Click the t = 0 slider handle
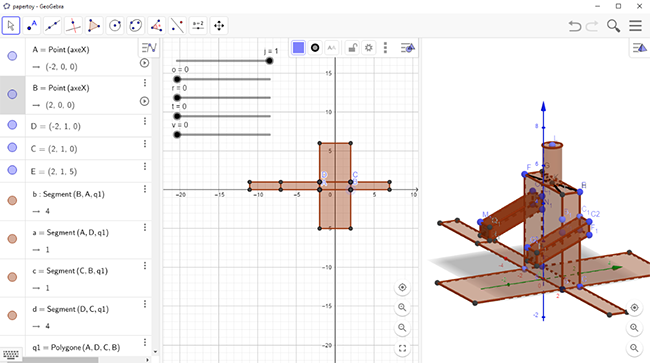This screenshot has height=363, width=650. pos(177,116)
